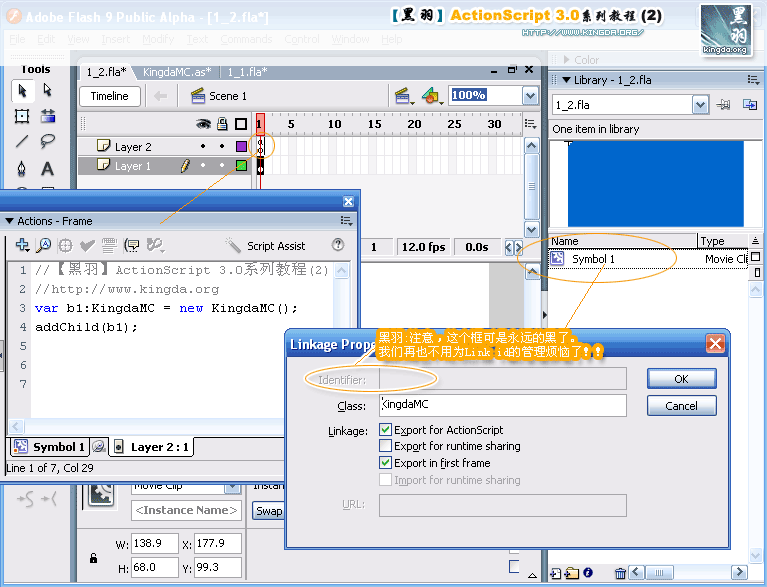Image resolution: width=767 pixels, height=587 pixels.
Task: Click the Scene 1 link
Action: click(219, 96)
